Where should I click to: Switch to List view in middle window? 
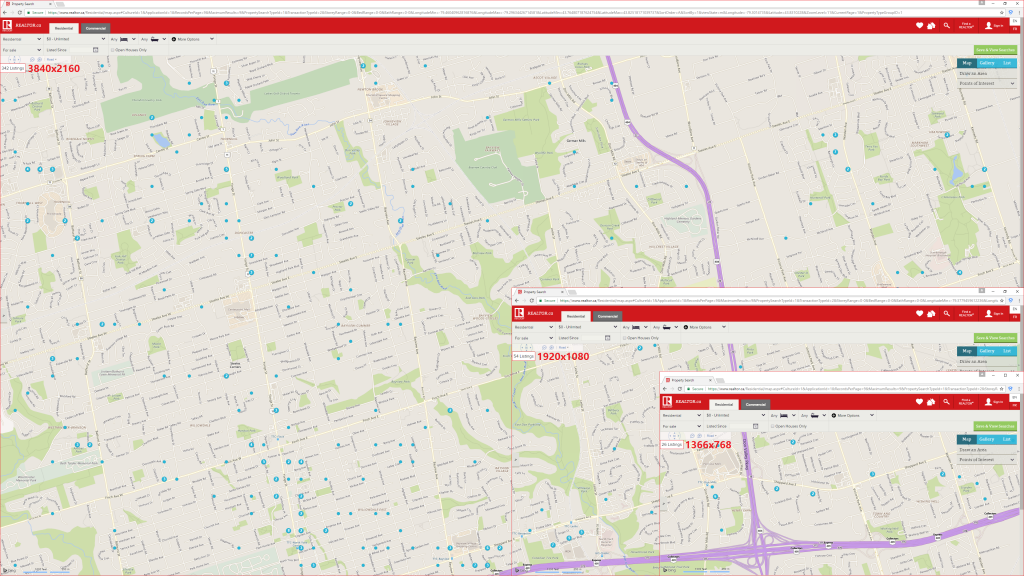pos(1007,351)
